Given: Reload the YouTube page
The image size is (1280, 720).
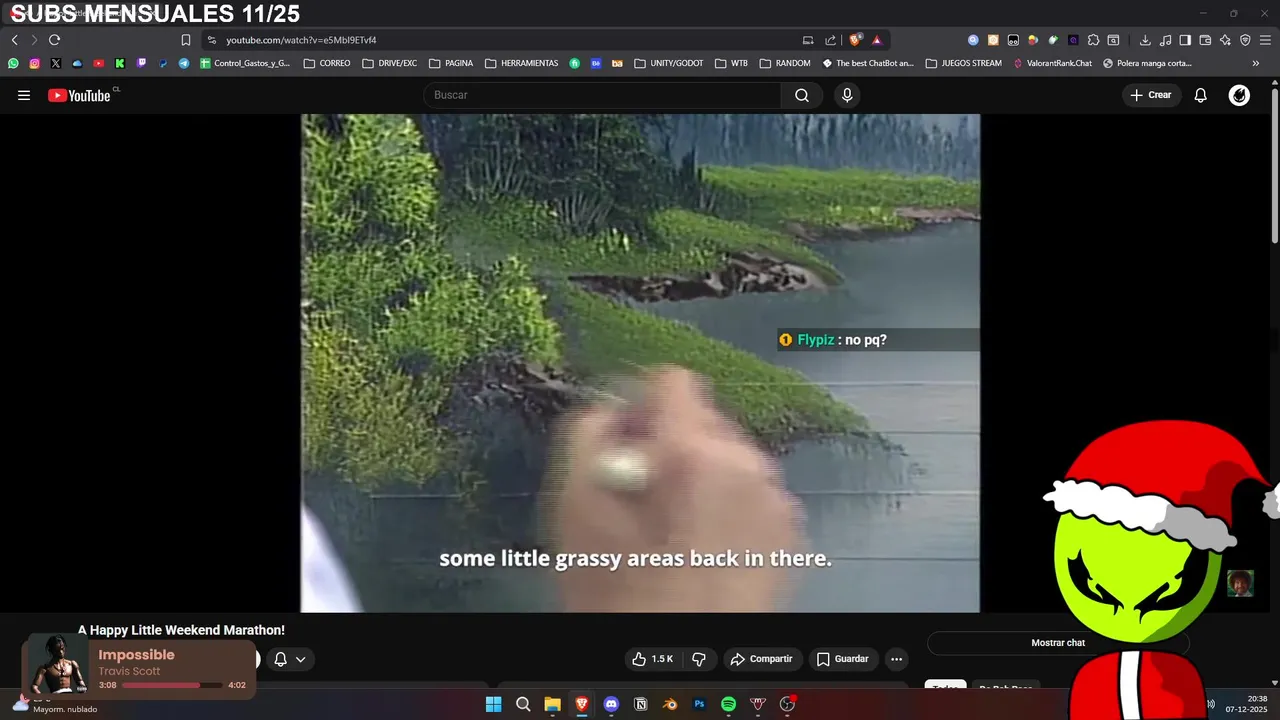Looking at the screenshot, I should [x=54, y=40].
